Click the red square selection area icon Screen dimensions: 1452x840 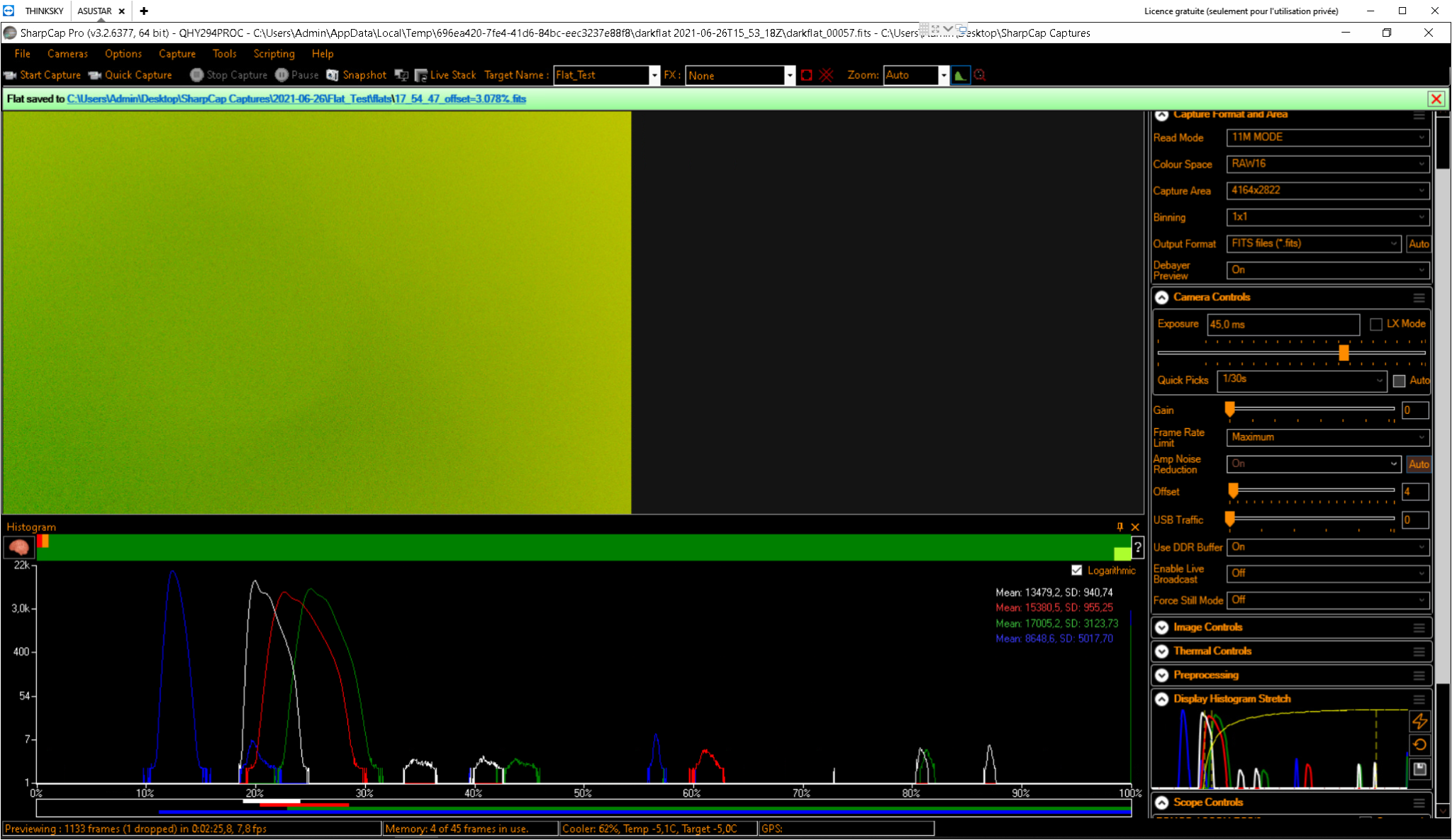[806, 75]
